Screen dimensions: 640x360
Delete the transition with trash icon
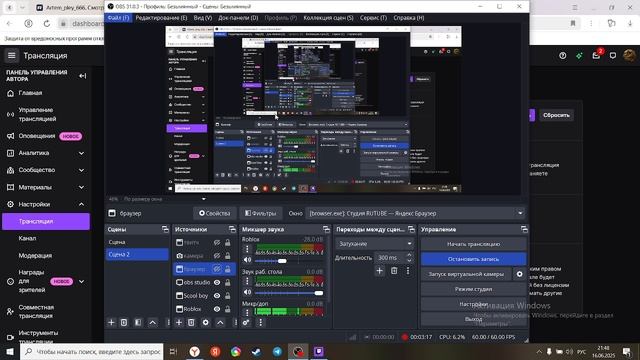click(394, 271)
